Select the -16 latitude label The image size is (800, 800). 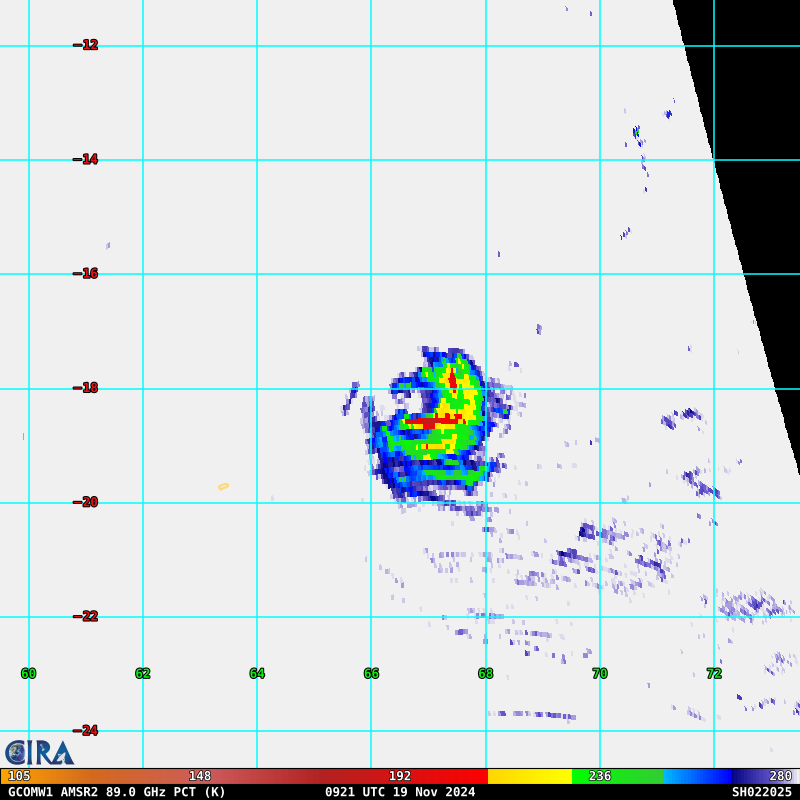(x=86, y=273)
